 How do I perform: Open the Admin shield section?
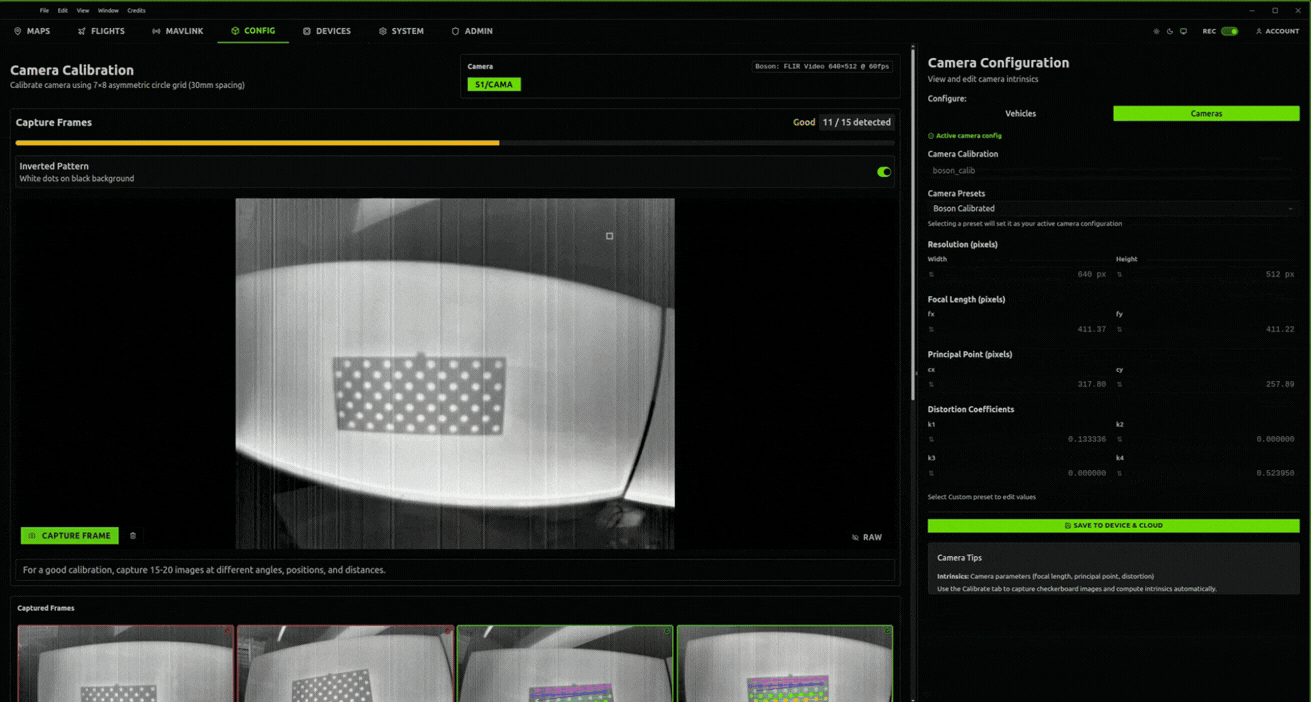pos(471,31)
